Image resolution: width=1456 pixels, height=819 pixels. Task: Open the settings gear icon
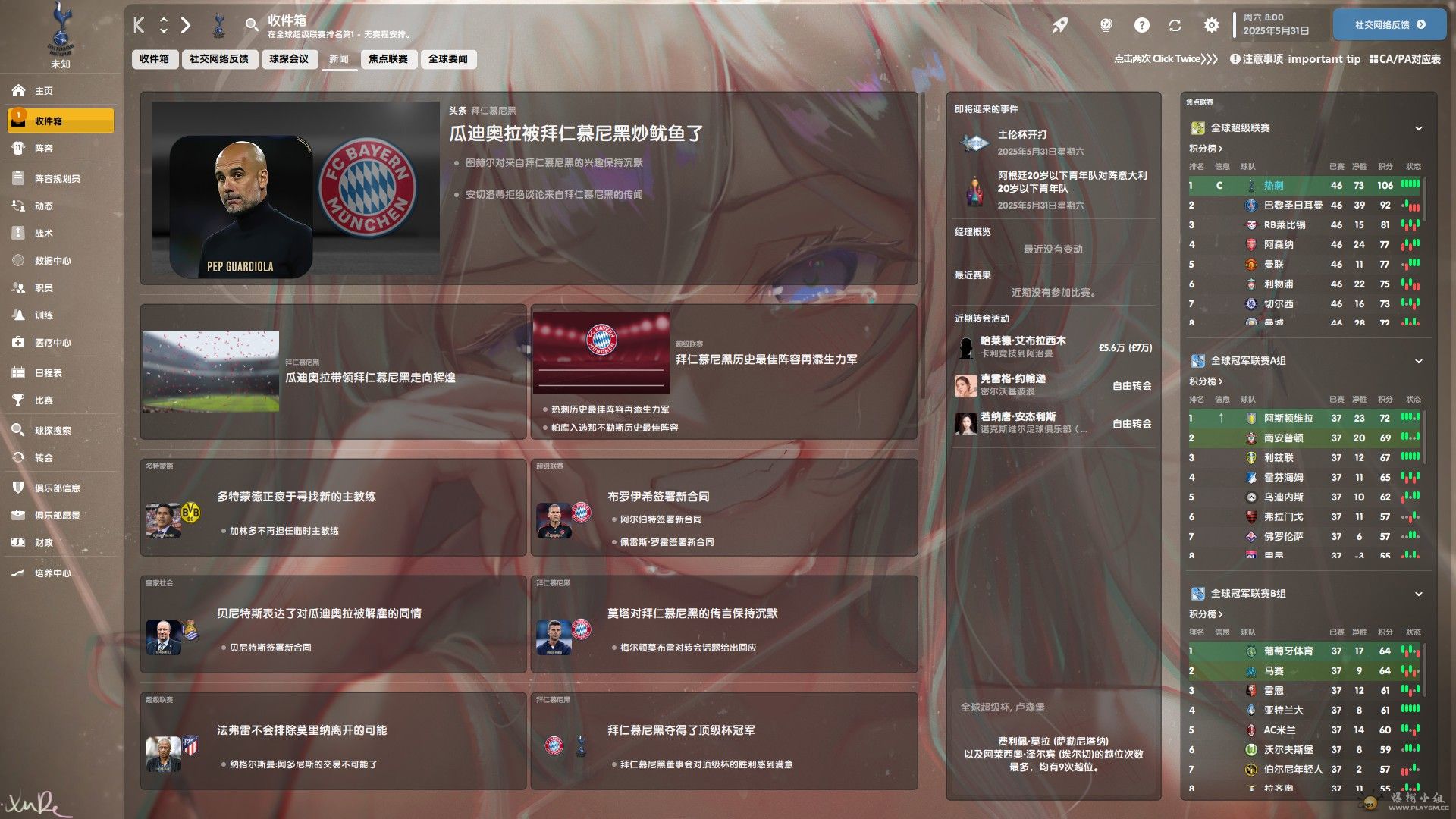pos(1211,25)
